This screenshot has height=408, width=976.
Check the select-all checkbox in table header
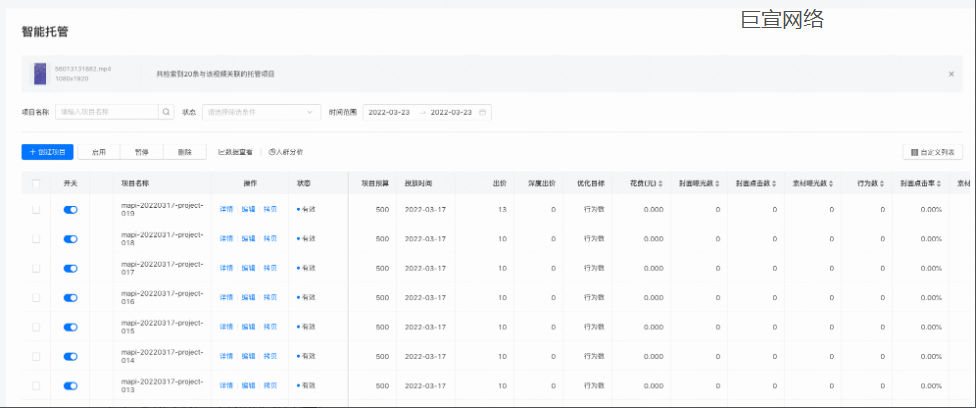(36, 184)
